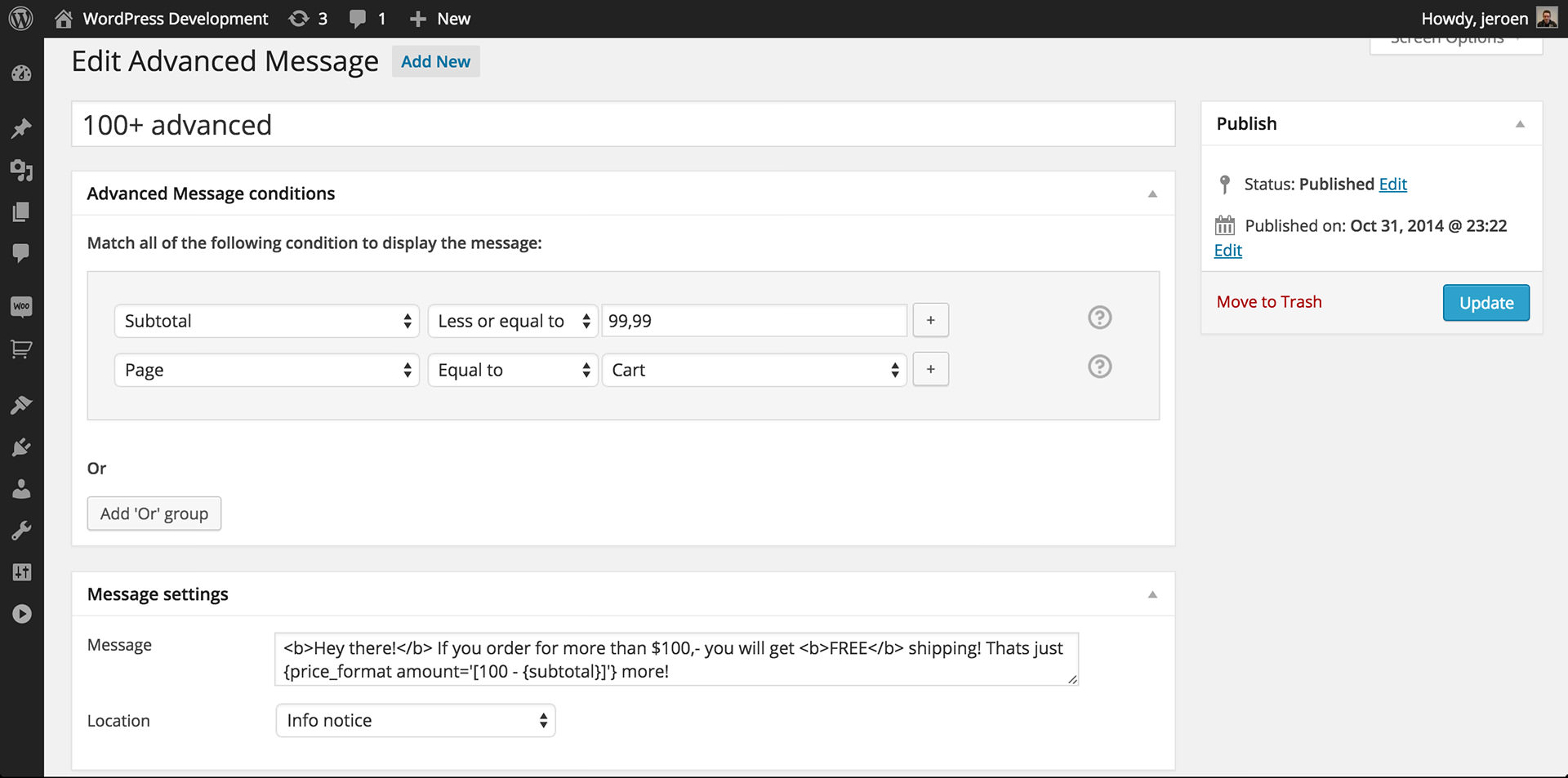Click help icon for Subtotal condition
The width and height of the screenshot is (1568, 778).
tap(1099, 318)
